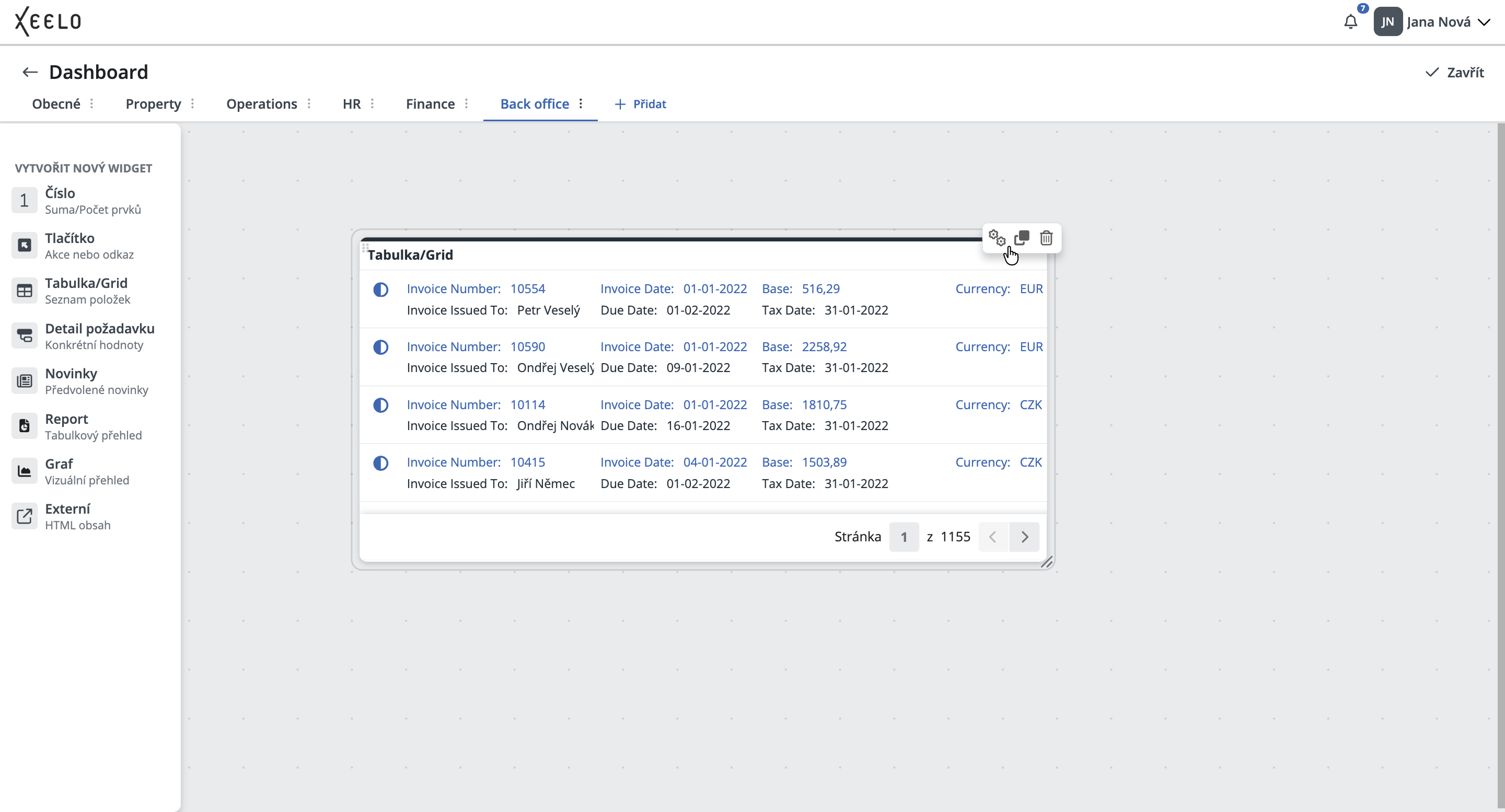
Task: Duplicate the Tabulka/Grid widget with the copy icon
Action: (x=1022, y=238)
